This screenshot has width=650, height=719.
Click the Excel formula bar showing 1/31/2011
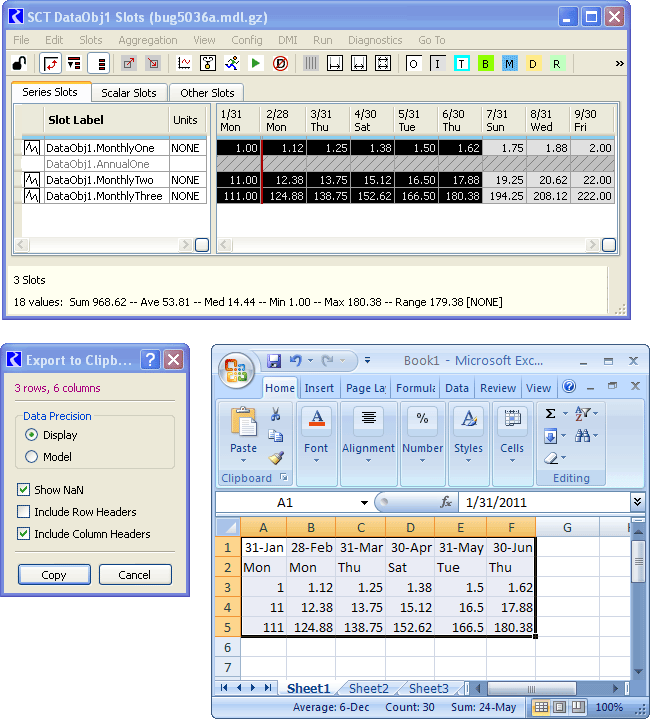[545, 503]
